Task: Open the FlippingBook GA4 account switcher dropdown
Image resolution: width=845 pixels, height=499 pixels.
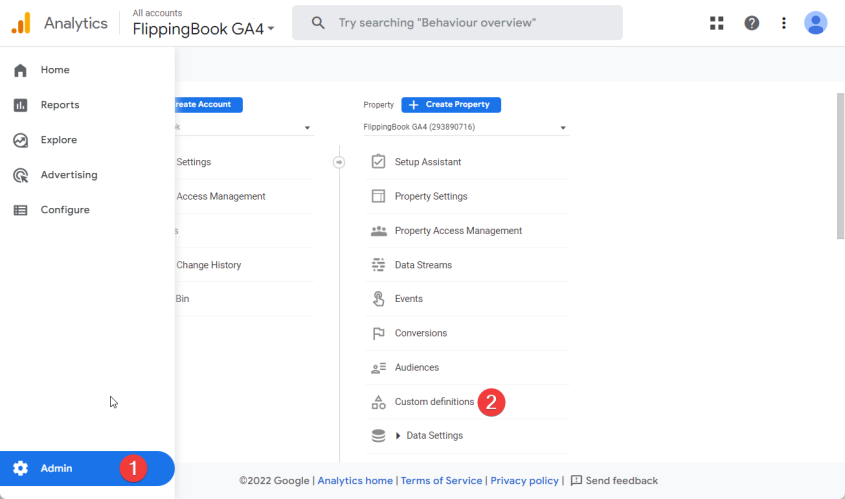Action: (x=204, y=29)
